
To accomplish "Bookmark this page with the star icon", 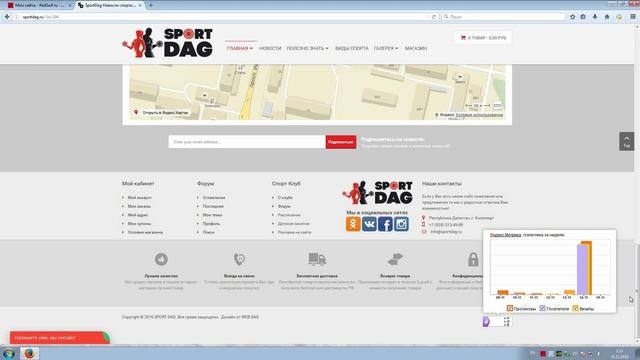I will click(x=573, y=17).
